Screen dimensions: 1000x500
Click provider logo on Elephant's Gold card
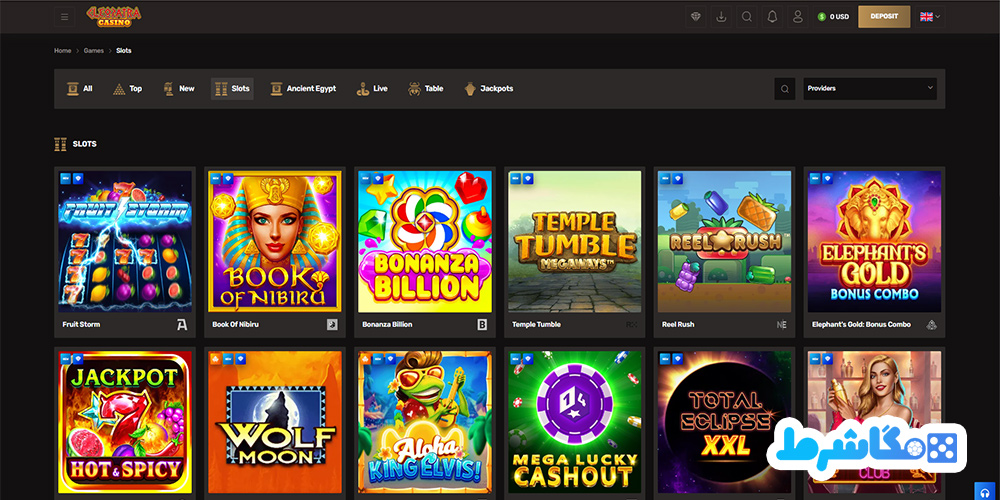tap(932, 325)
